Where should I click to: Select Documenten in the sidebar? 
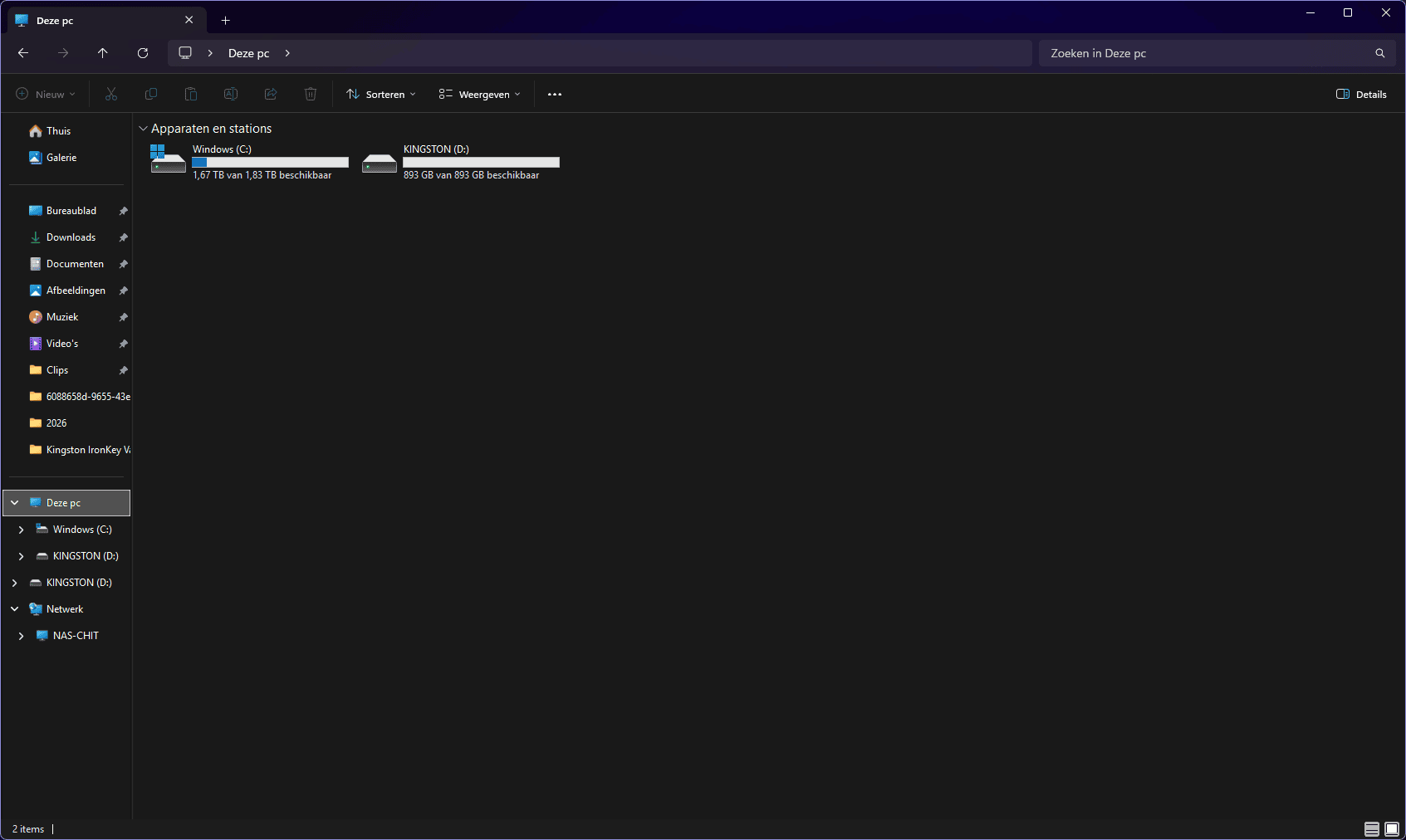[x=75, y=264]
